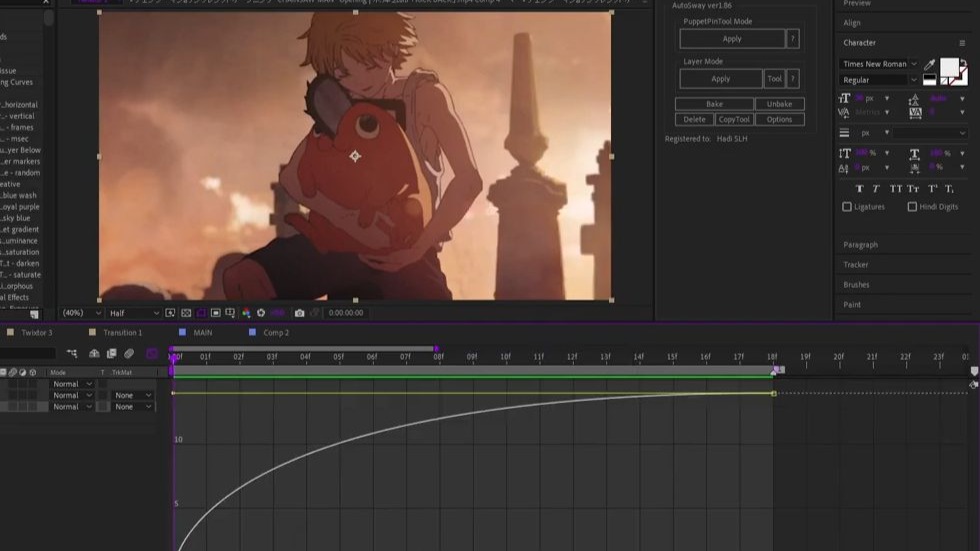Toggle Superscript text style
The height and width of the screenshot is (551, 980).
point(932,189)
